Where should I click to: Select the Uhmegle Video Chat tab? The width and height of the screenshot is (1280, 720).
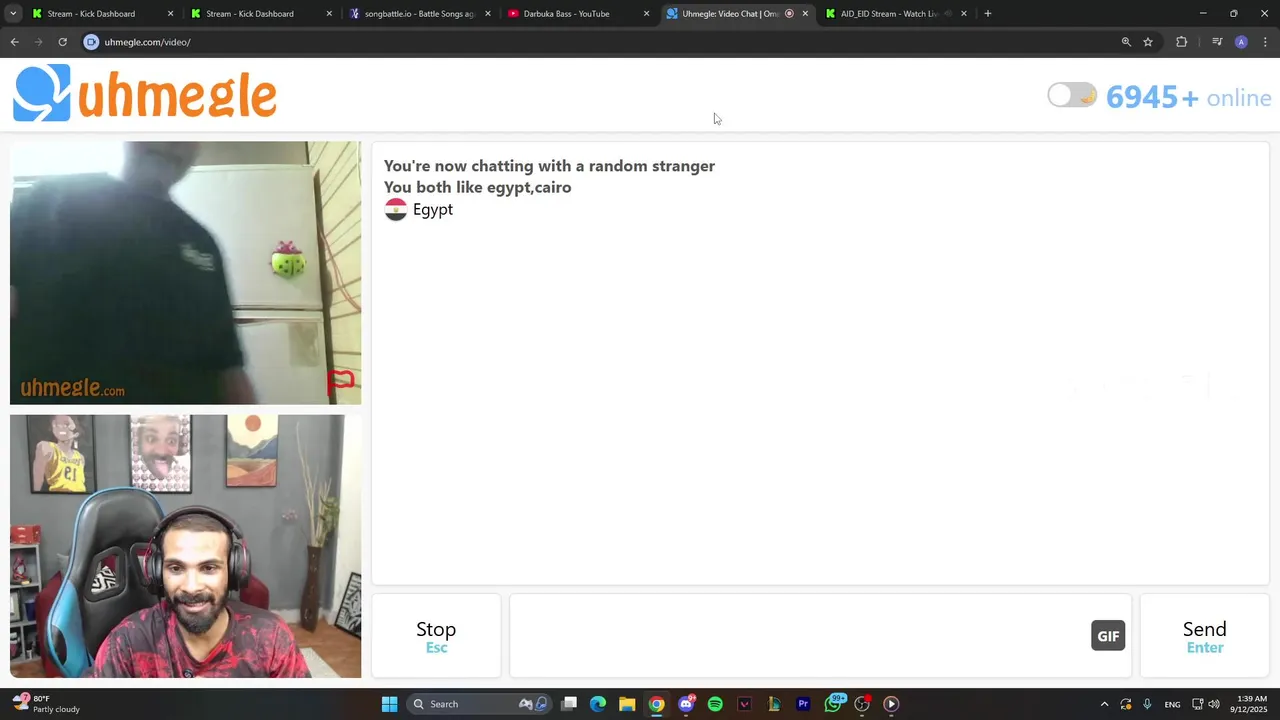click(x=730, y=14)
